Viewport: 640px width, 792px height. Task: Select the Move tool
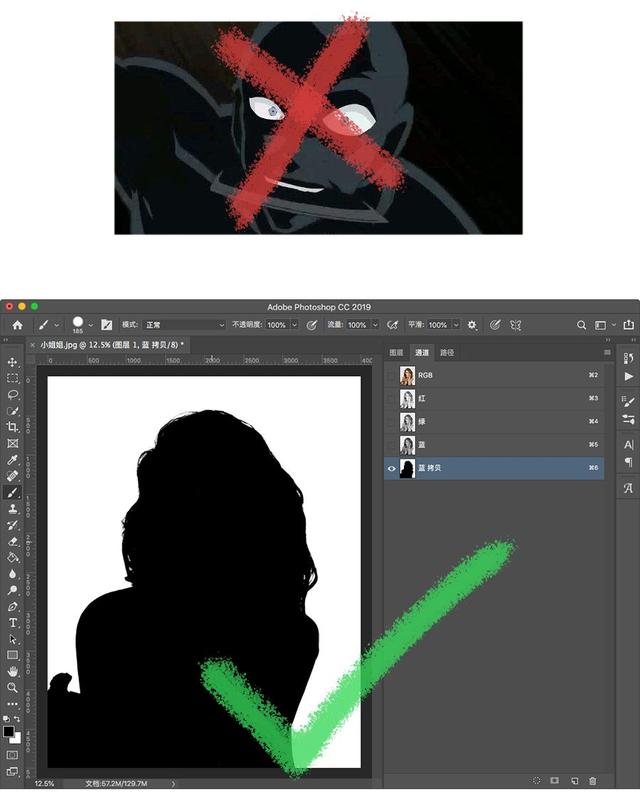pyautogui.click(x=13, y=362)
